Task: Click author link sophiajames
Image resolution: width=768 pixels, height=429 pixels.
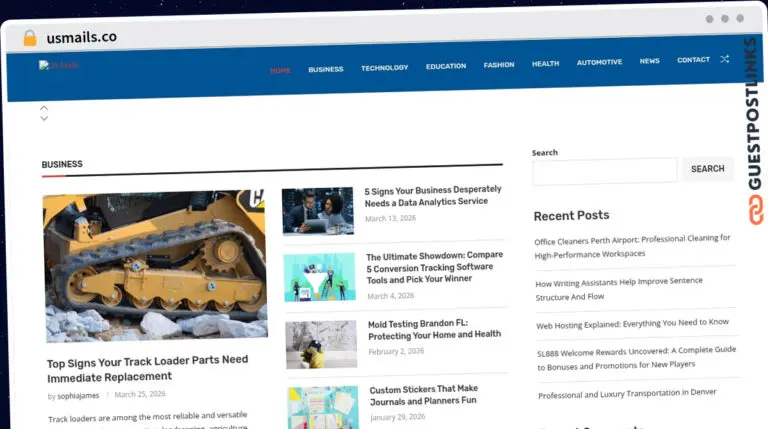Action: coord(78,396)
